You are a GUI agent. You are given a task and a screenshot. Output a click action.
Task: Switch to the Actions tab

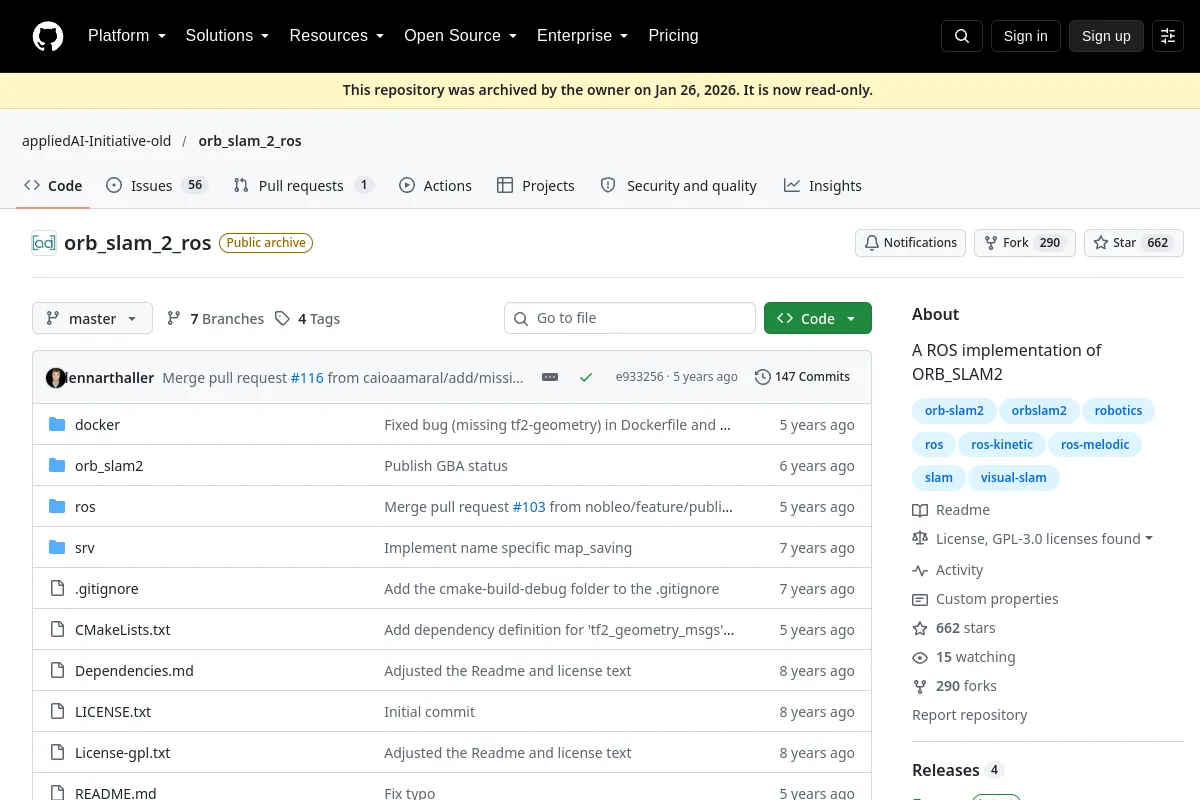pos(435,186)
